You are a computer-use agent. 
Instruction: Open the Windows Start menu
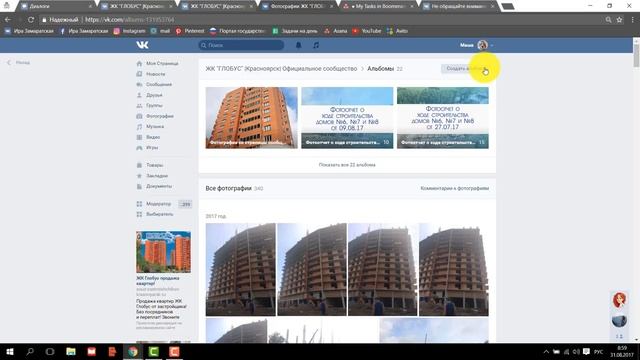[10, 351]
